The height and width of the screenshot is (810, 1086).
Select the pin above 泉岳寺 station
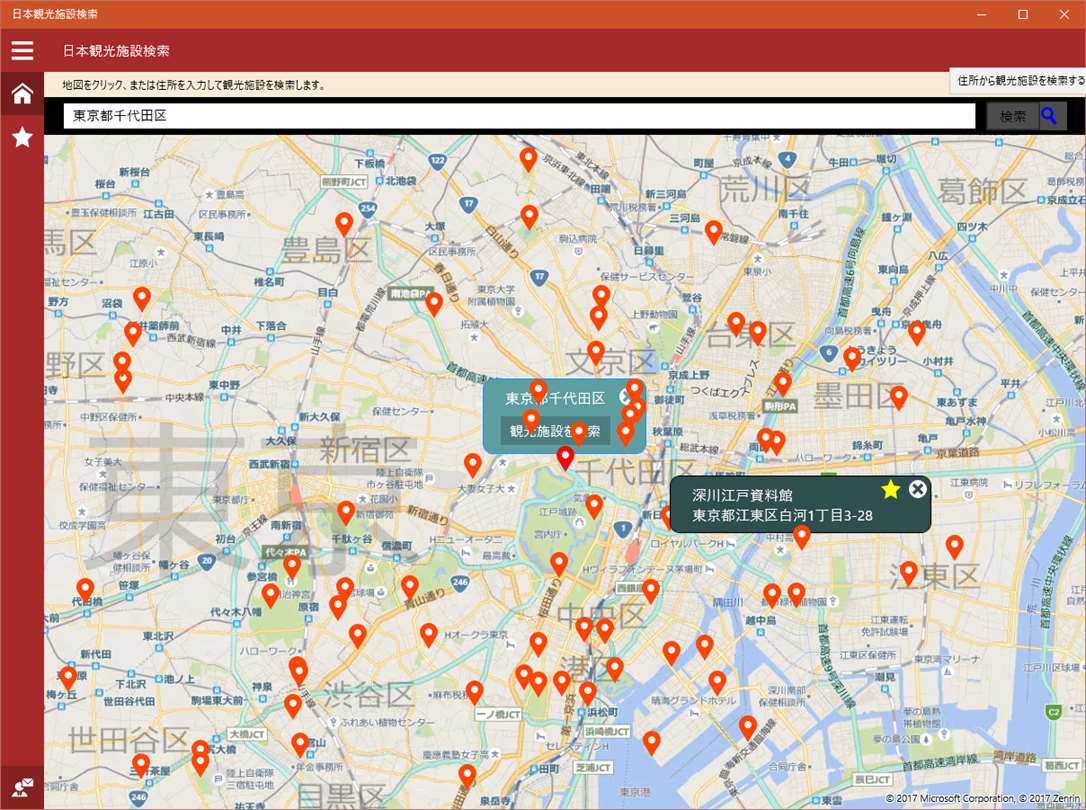point(468,775)
